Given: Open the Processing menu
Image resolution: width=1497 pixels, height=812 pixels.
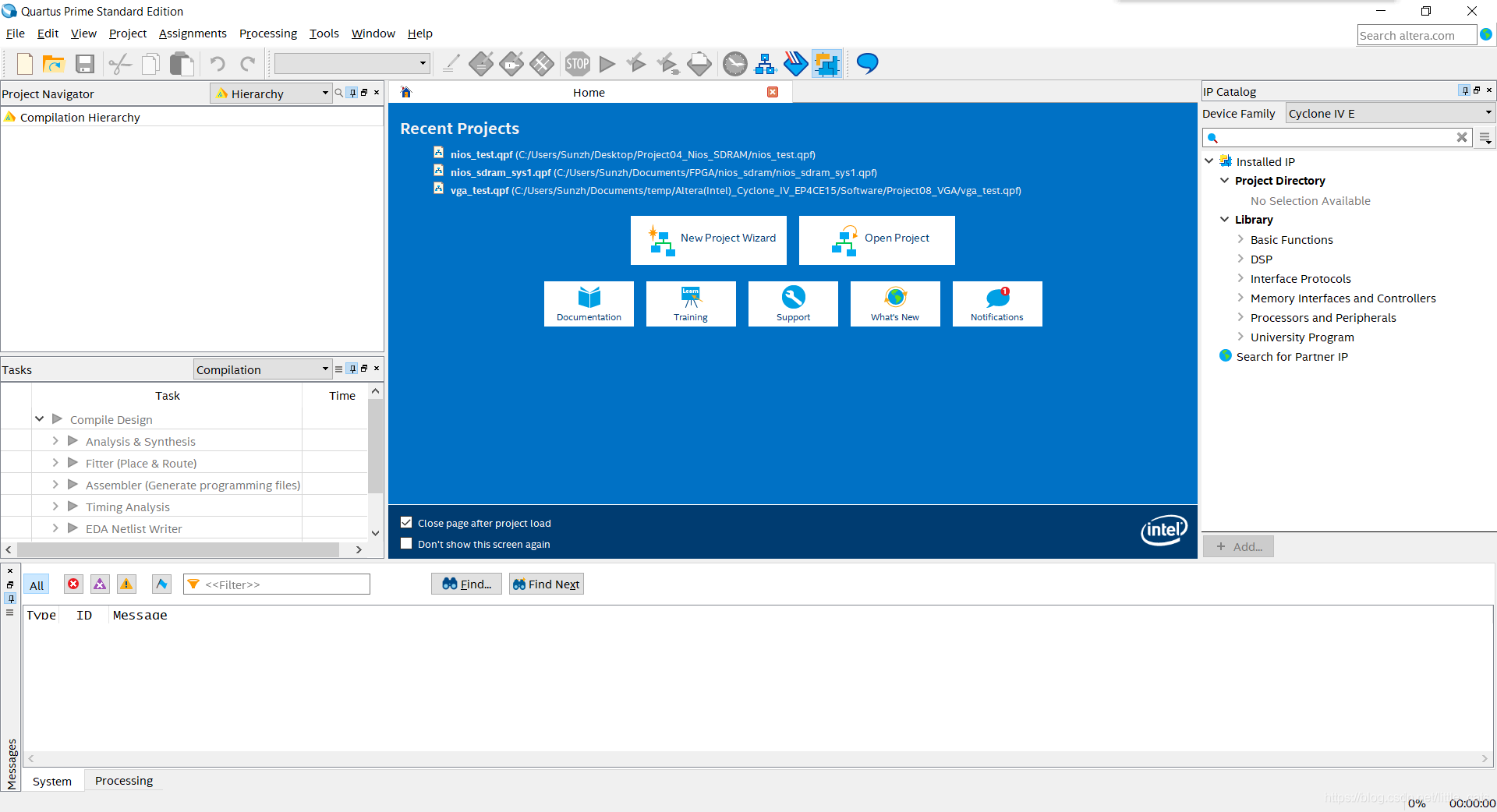Looking at the screenshot, I should click(x=268, y=34).
